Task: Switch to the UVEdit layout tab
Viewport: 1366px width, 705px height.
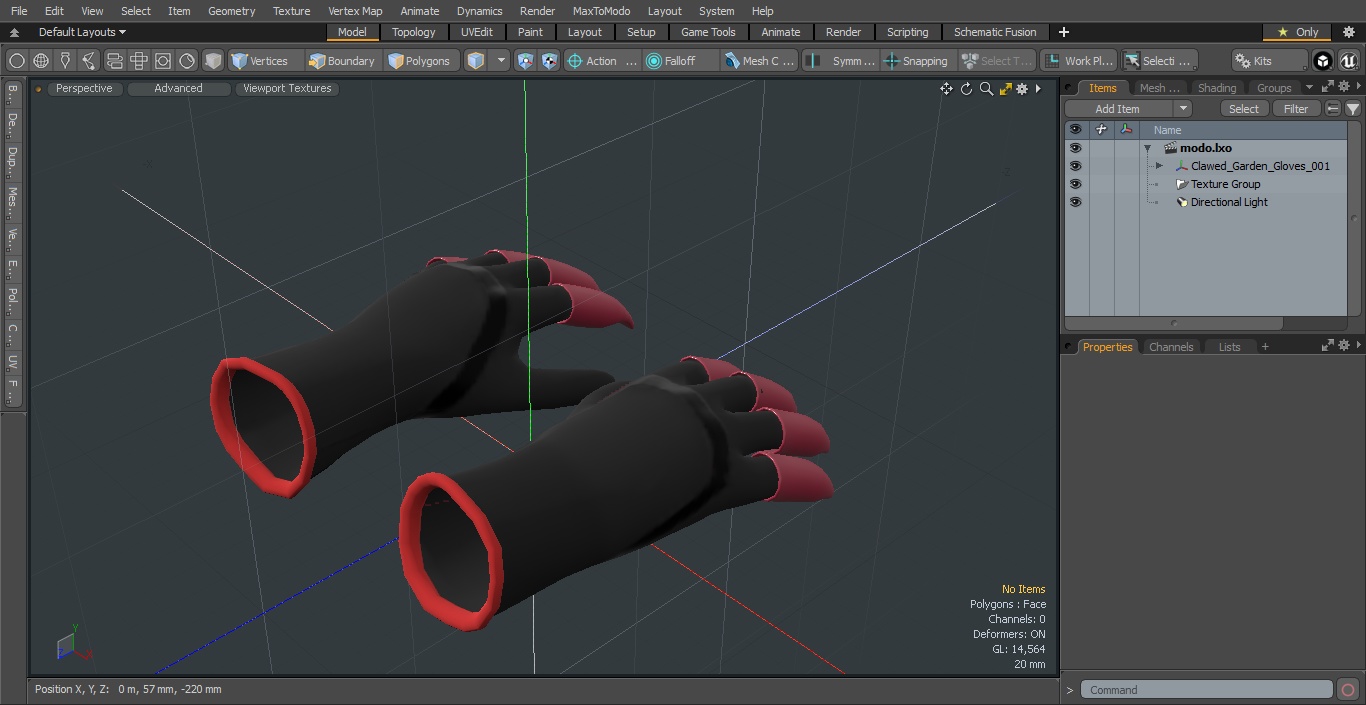Action: click(x=477, y=32)
